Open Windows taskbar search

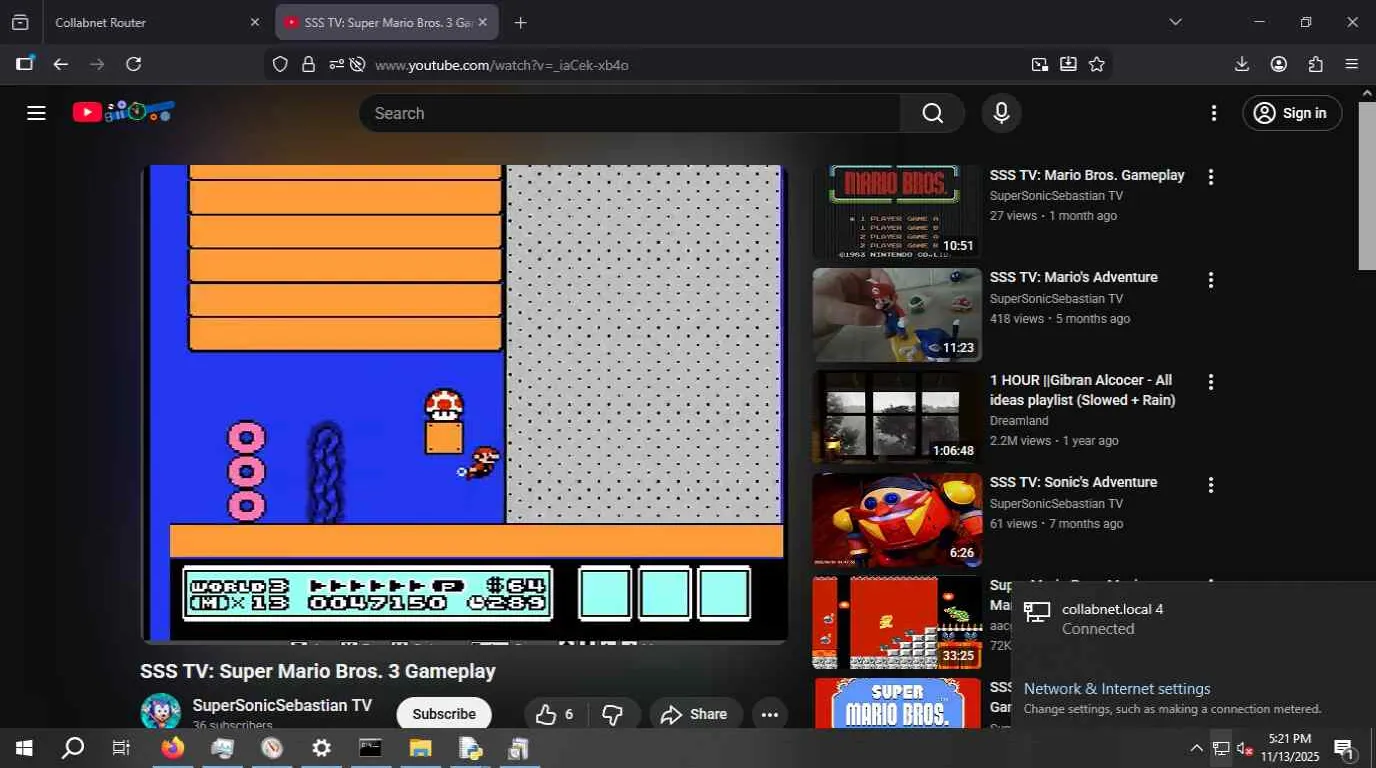tap(73, 748)
